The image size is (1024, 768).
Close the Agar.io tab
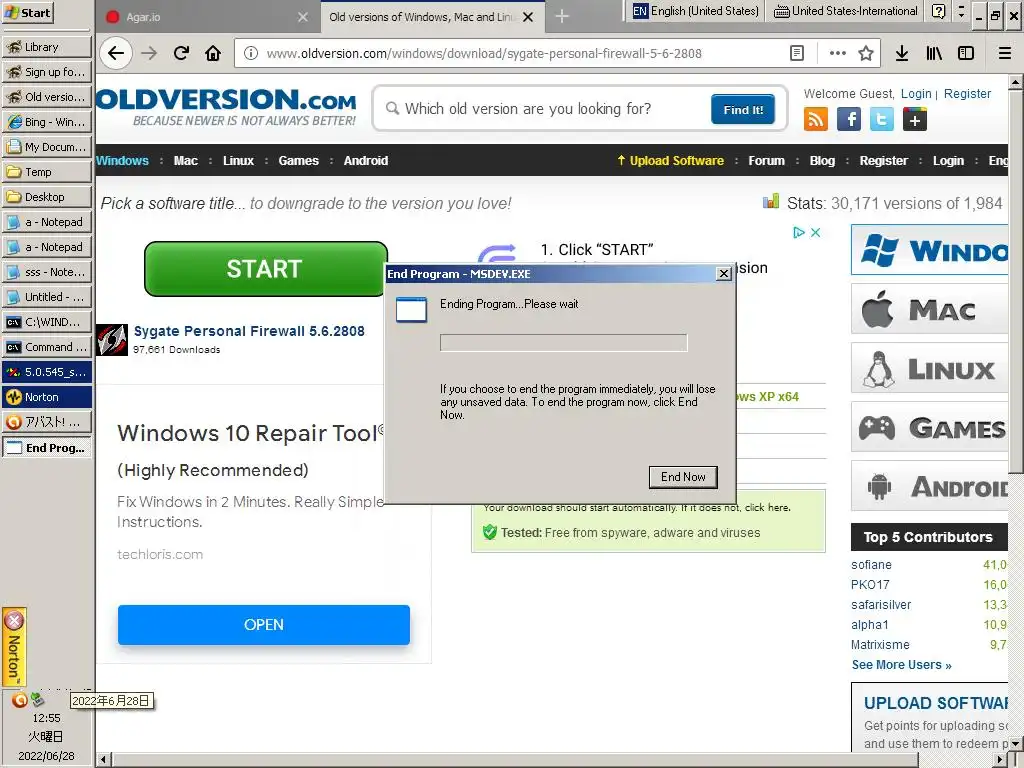[x=303, y=17]
